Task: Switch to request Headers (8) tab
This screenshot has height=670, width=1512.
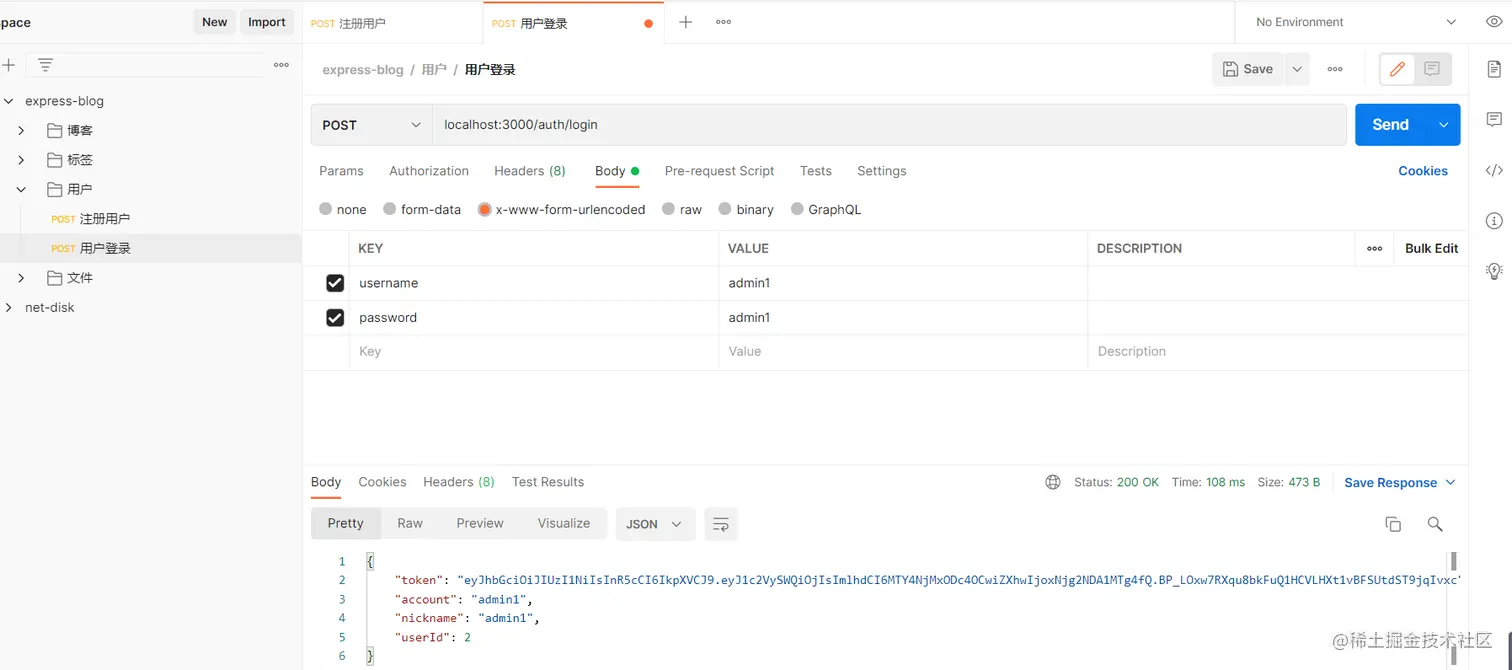Action: [530, 171]
